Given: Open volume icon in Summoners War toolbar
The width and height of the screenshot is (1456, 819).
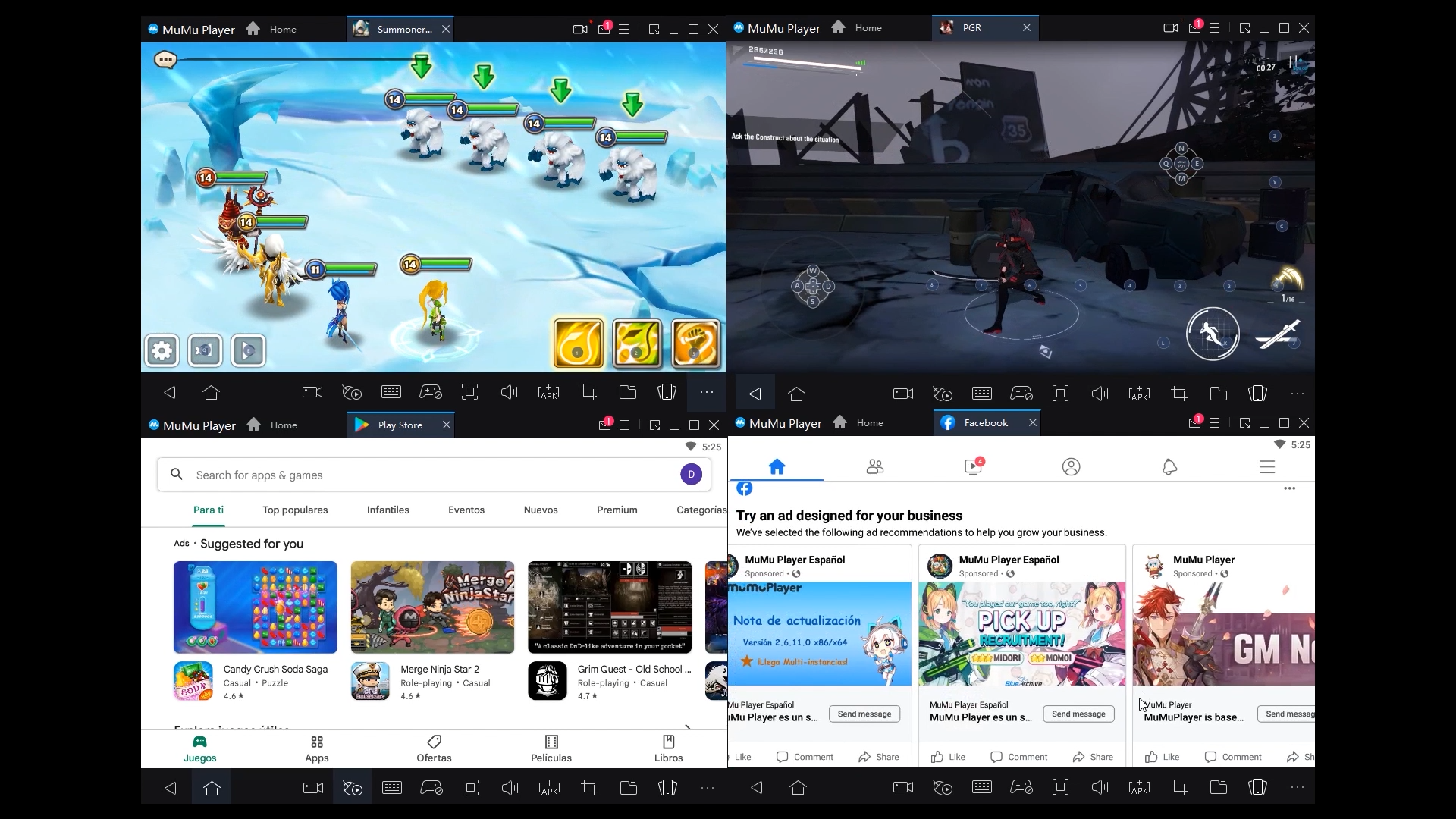Looking at the screenshot, I should click(509, 392).
